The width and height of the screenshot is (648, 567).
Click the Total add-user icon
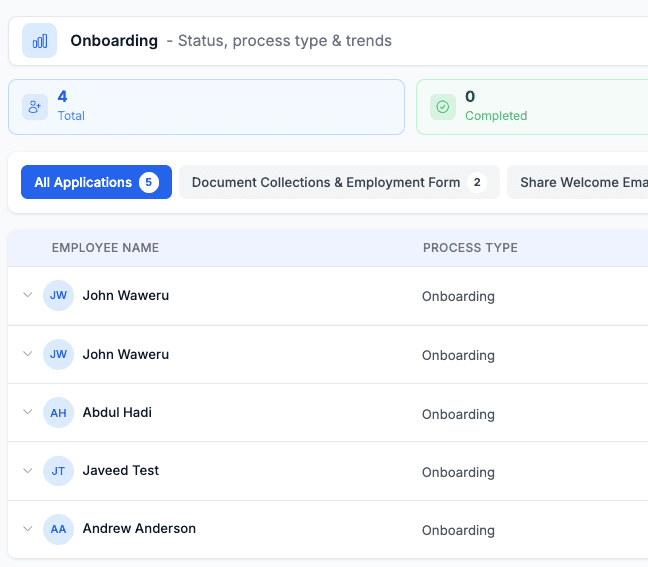click(x=35, y=107)
